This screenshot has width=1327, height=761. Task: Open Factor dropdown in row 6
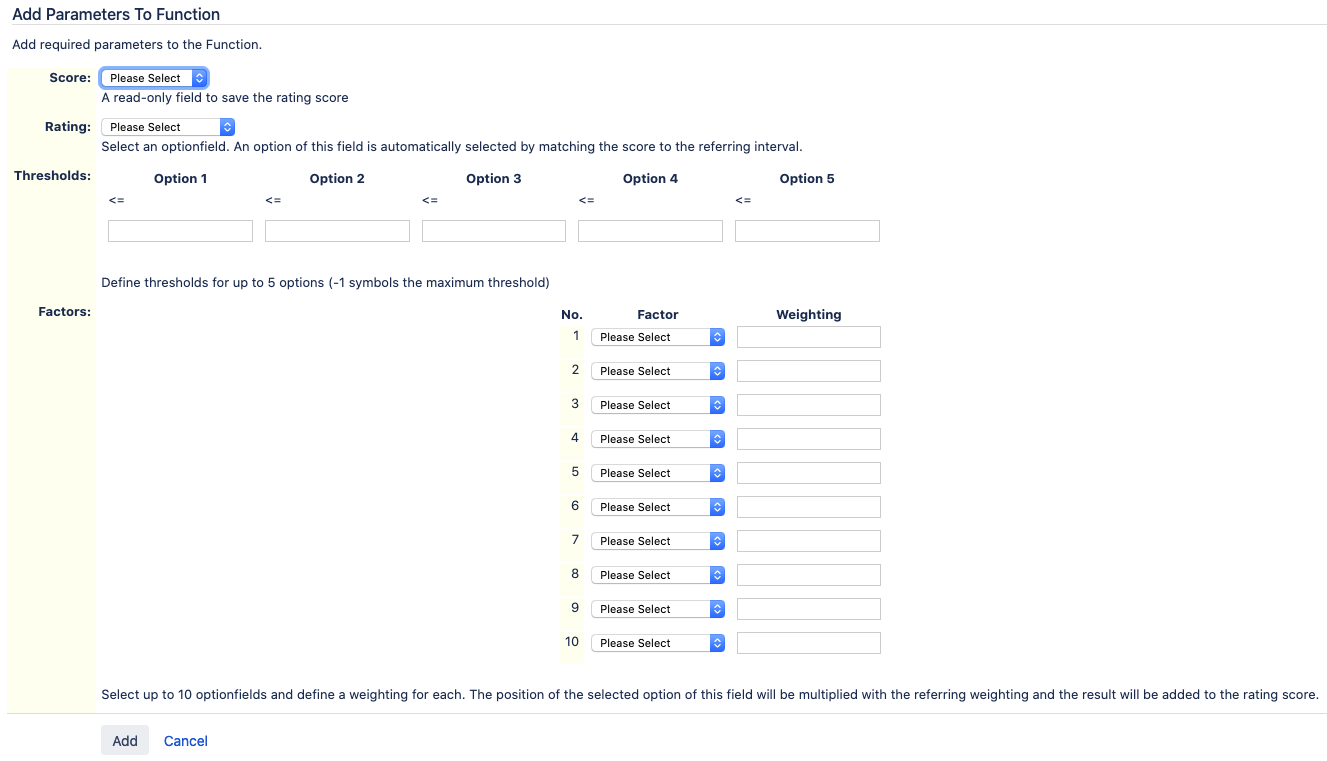pyautogui.click(x=658, y=507)
